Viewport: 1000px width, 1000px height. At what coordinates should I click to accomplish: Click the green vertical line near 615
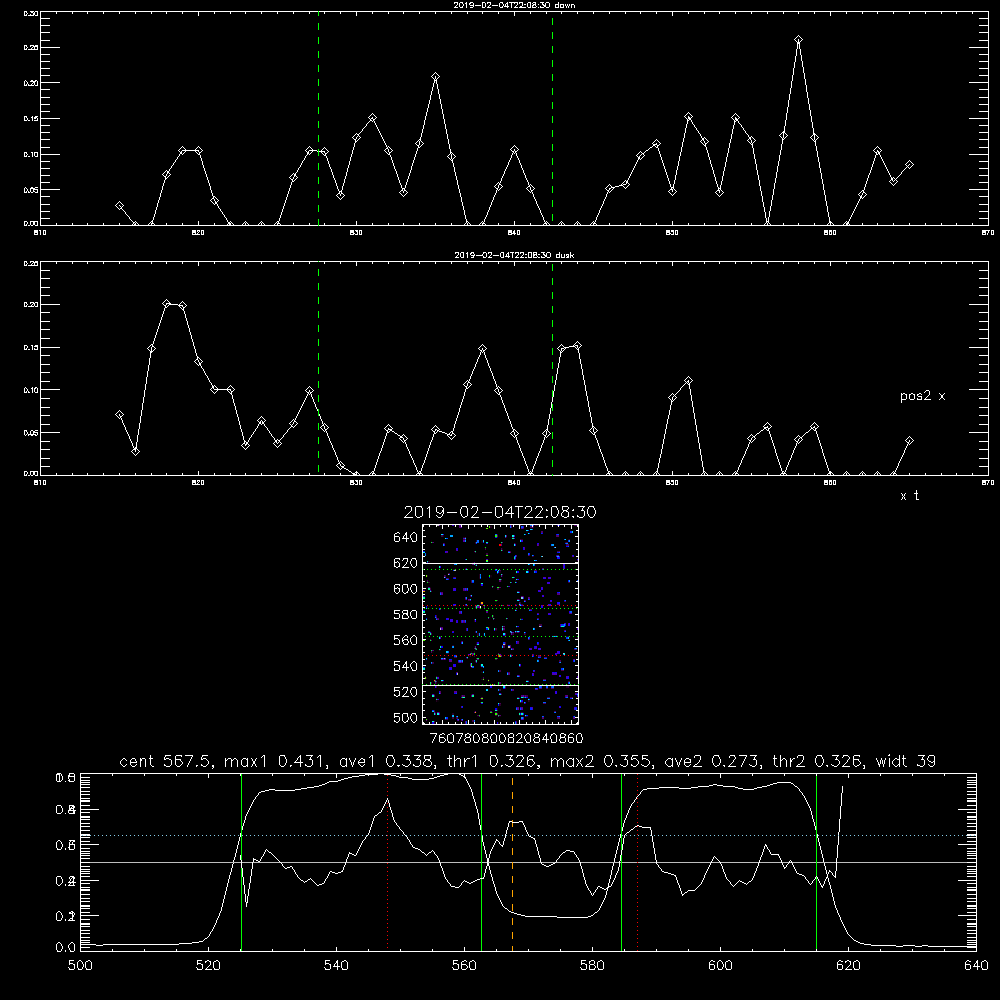coord(816,862)
